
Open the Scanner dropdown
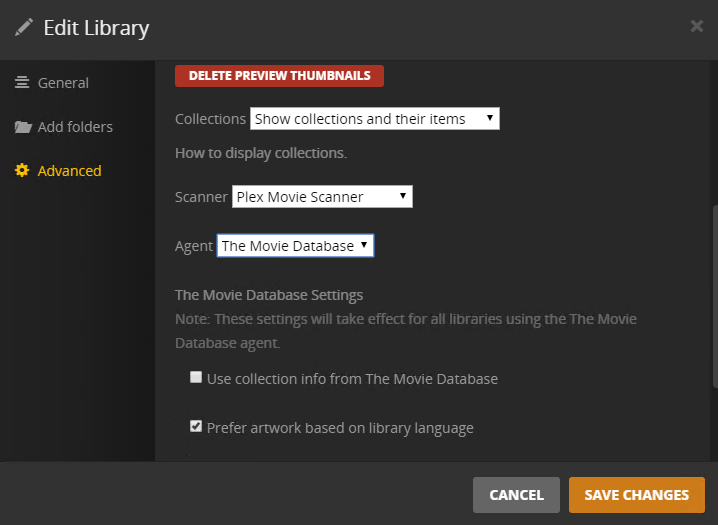[322, 197]
